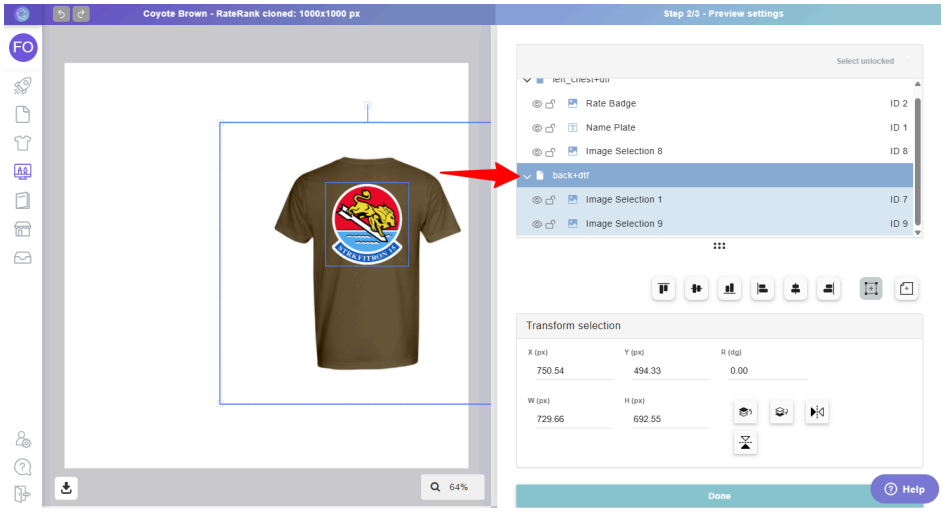Toggle visibility of Image Selection 9
The width and height of the screenshot is (943, 516).
click(536, 224)
